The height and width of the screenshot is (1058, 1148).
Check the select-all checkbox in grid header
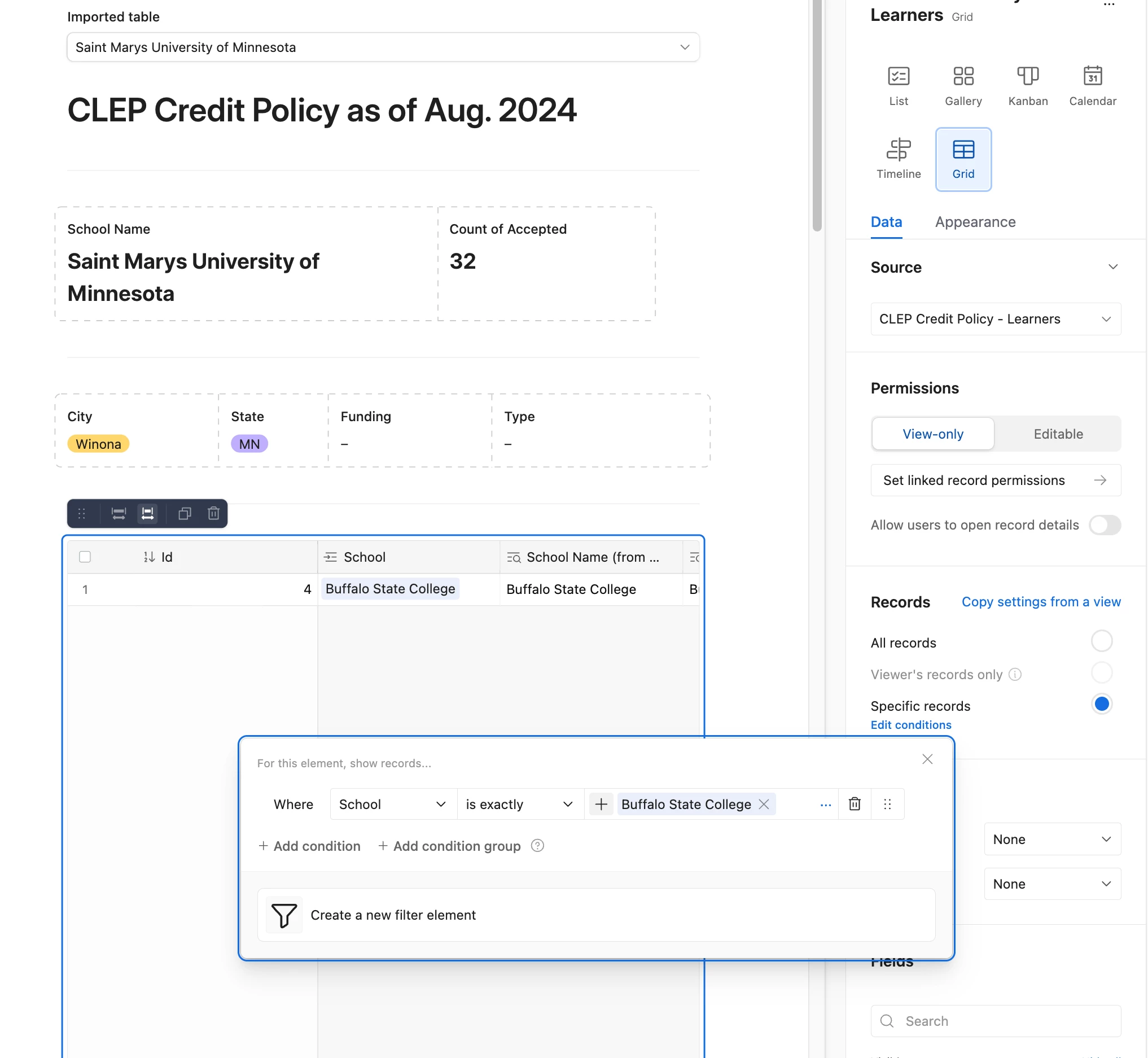click(x=85, y=557)
